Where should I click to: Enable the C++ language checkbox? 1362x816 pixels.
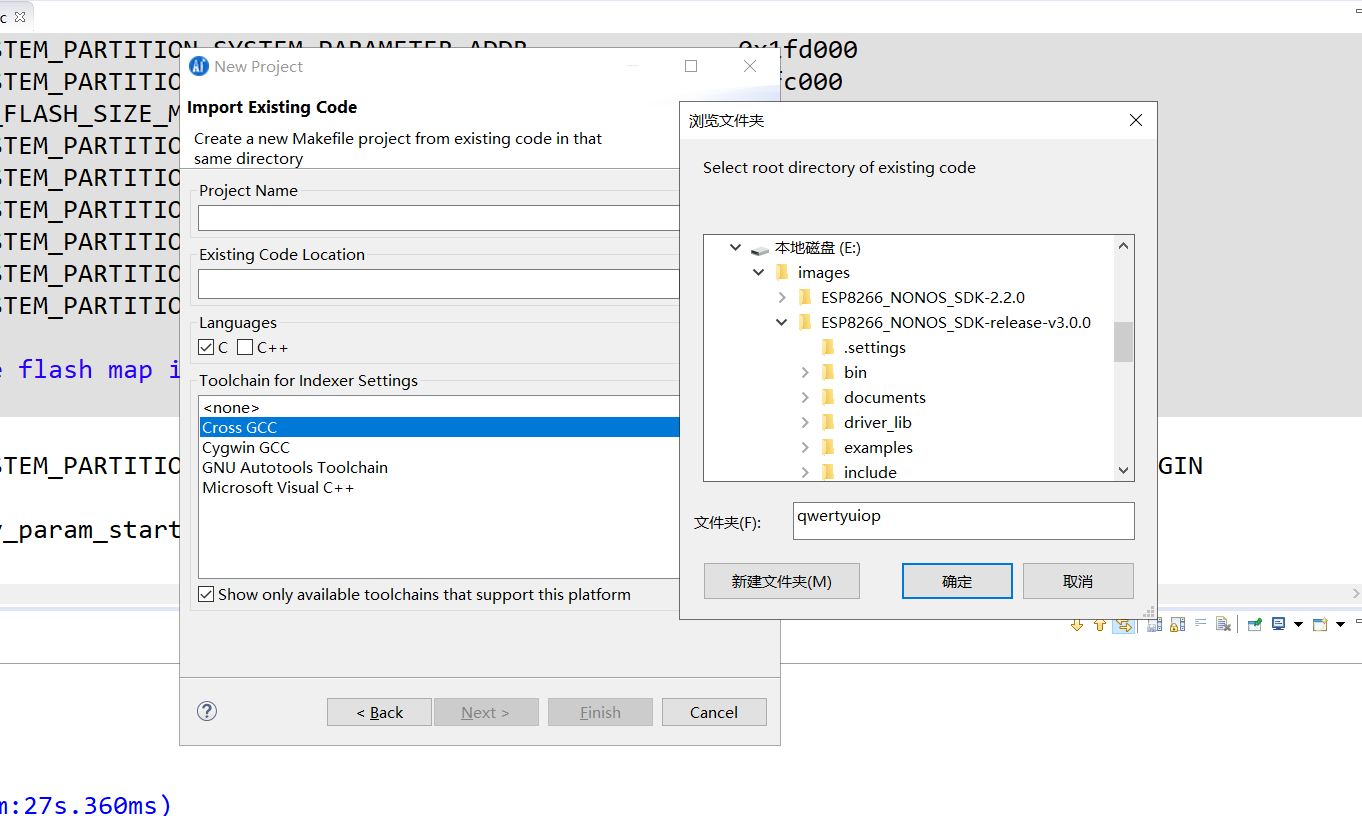(x=245, y=347)
